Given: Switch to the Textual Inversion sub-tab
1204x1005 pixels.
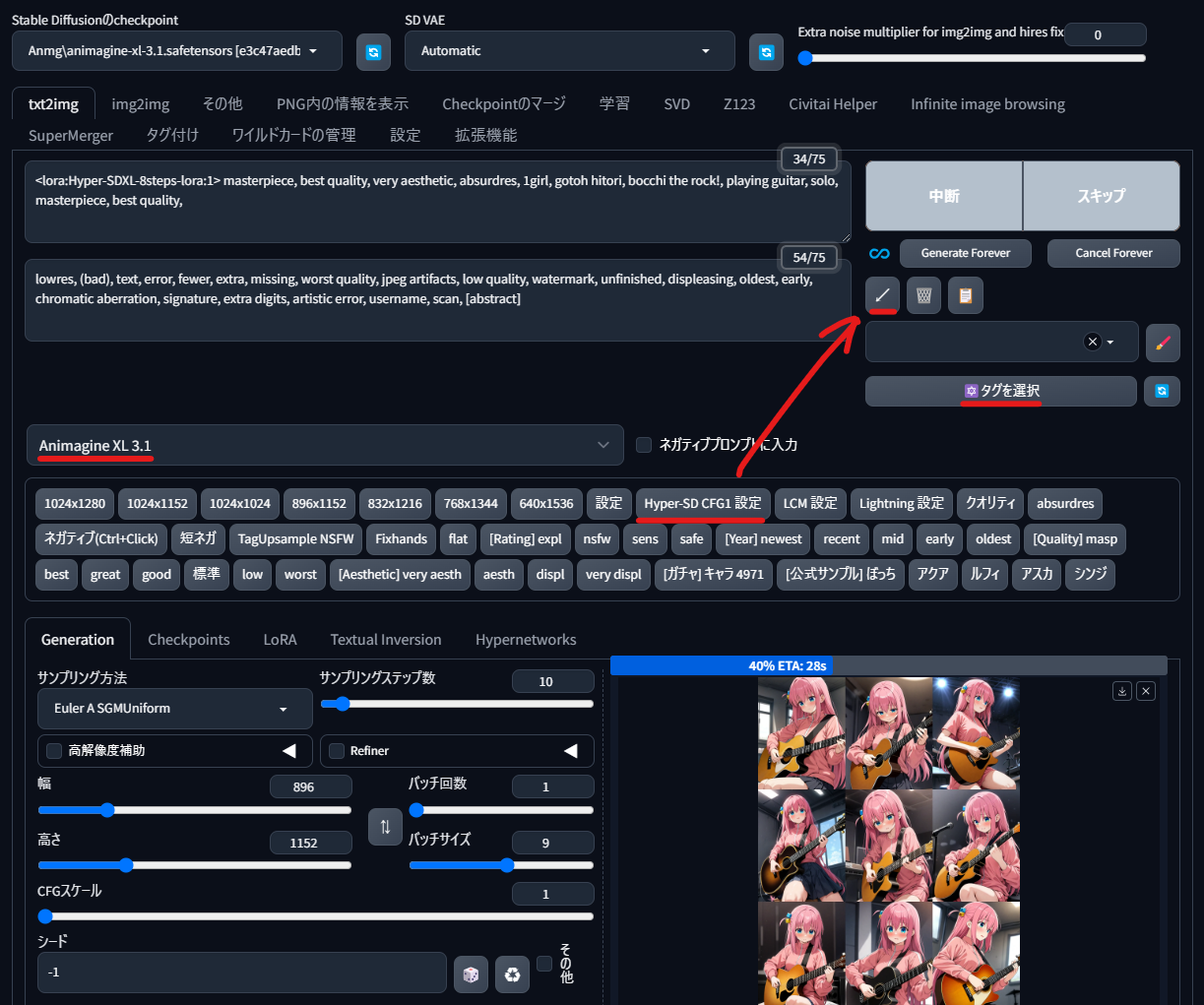Looking at the screenshot, I should coord(386,640).
